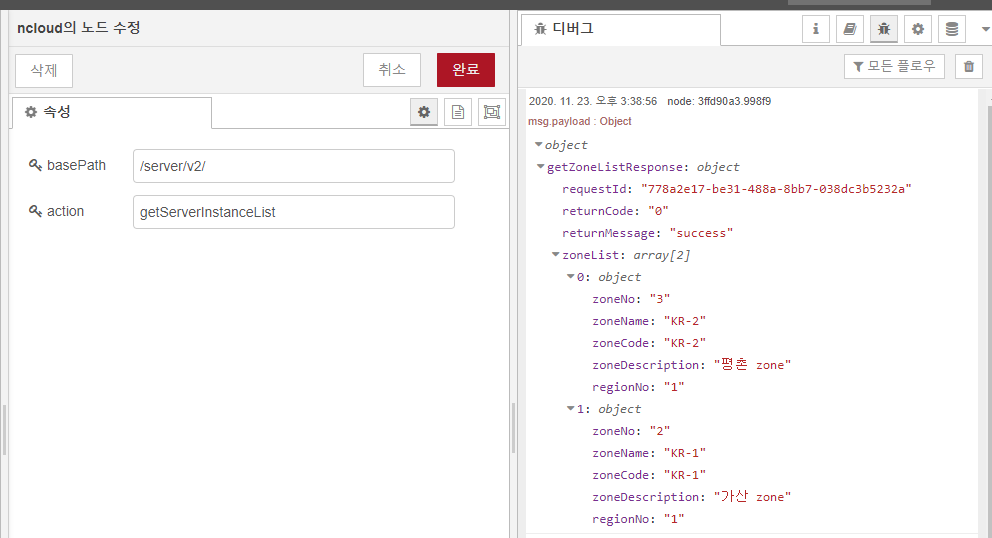Viewport: 992px width, 538px height.
Task: Select zoneDescription "평촌 zone" value
Action: (753, 365)
